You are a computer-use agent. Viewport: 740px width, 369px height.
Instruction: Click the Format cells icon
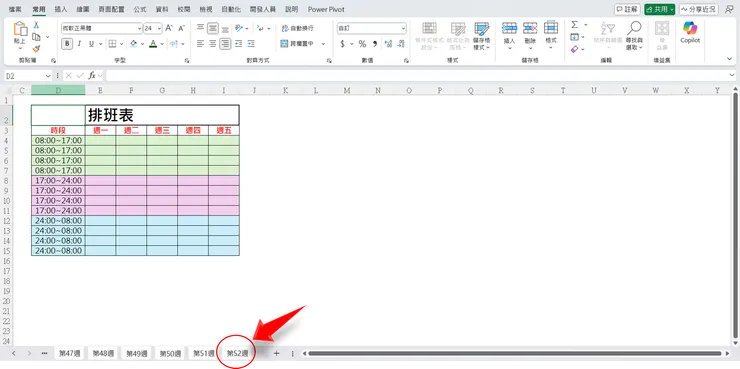point(551,27)
